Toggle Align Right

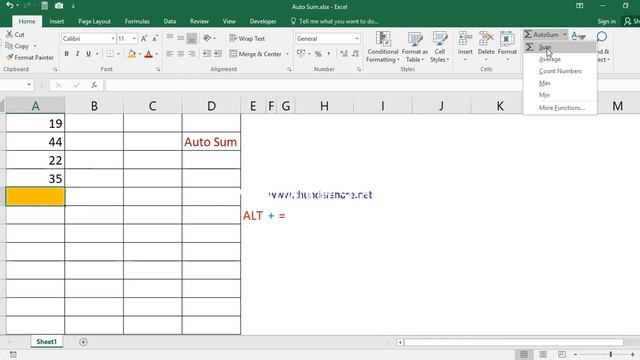pyautogui.click(x=191, y=54)
